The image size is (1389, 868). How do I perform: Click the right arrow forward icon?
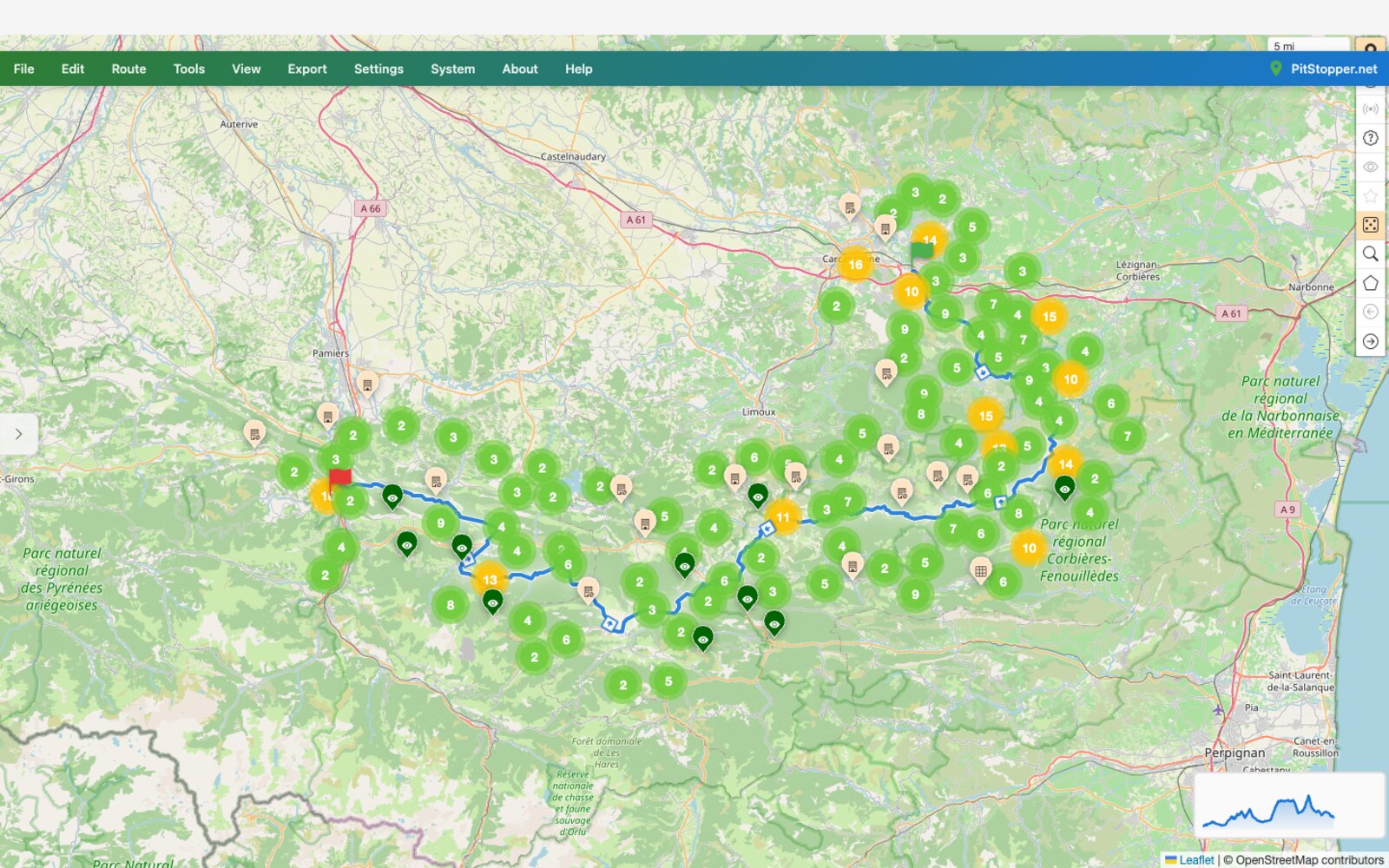click(1370, 341)
